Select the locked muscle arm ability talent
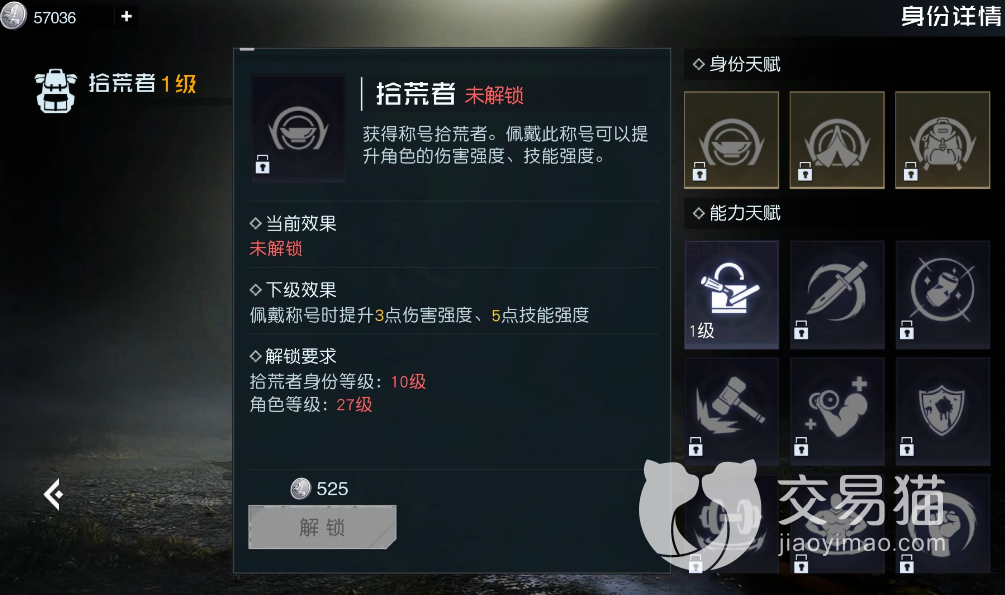1005x595 pixels. 837,411
